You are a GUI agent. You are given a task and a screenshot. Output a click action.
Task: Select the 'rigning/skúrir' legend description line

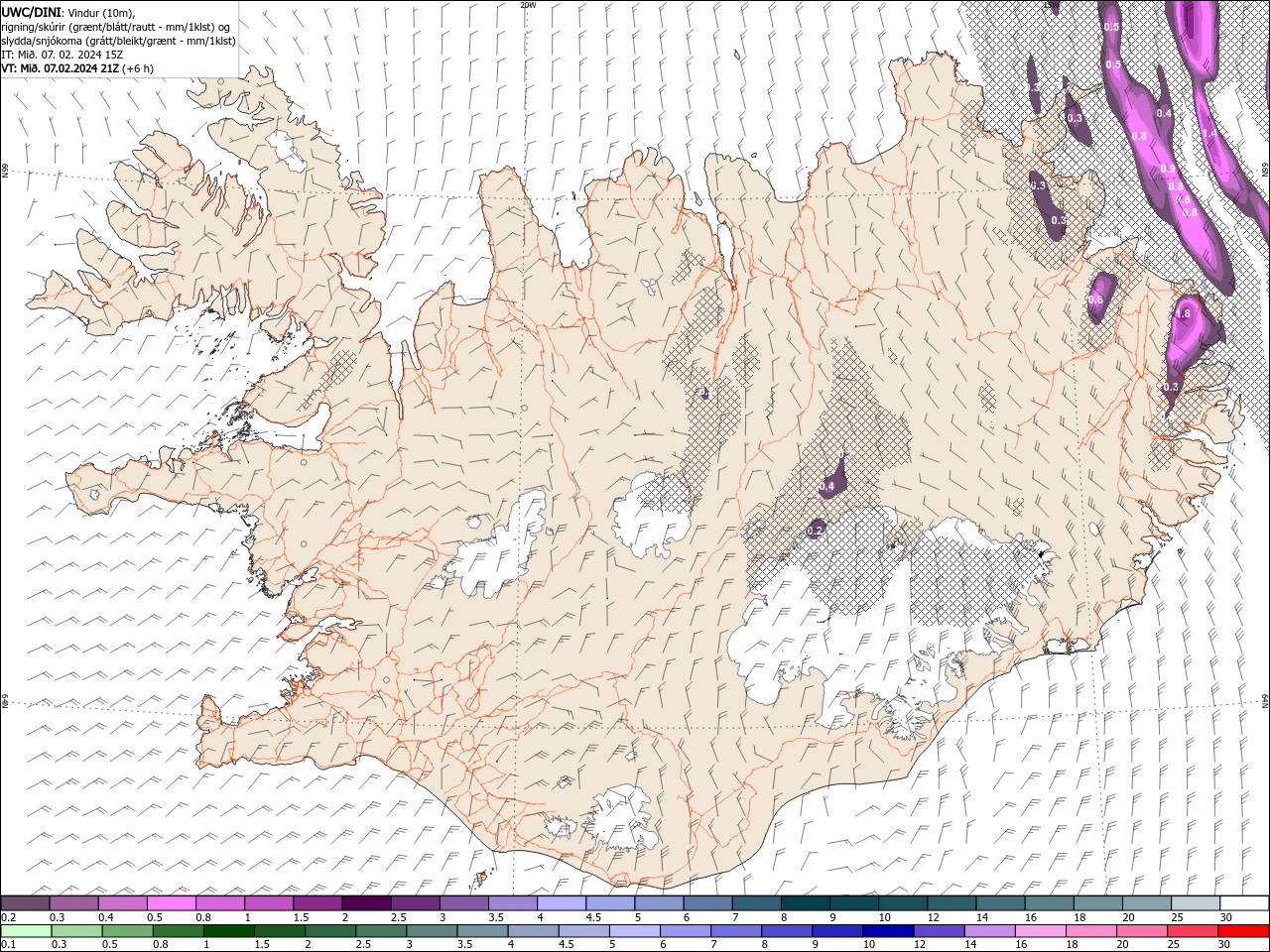pos(117,27)
